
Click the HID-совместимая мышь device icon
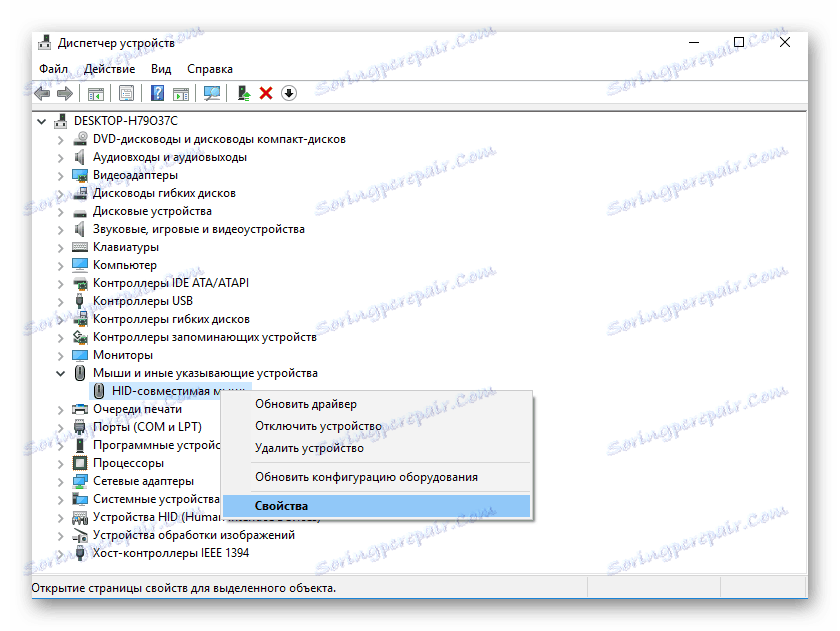[x=99, y=391]
